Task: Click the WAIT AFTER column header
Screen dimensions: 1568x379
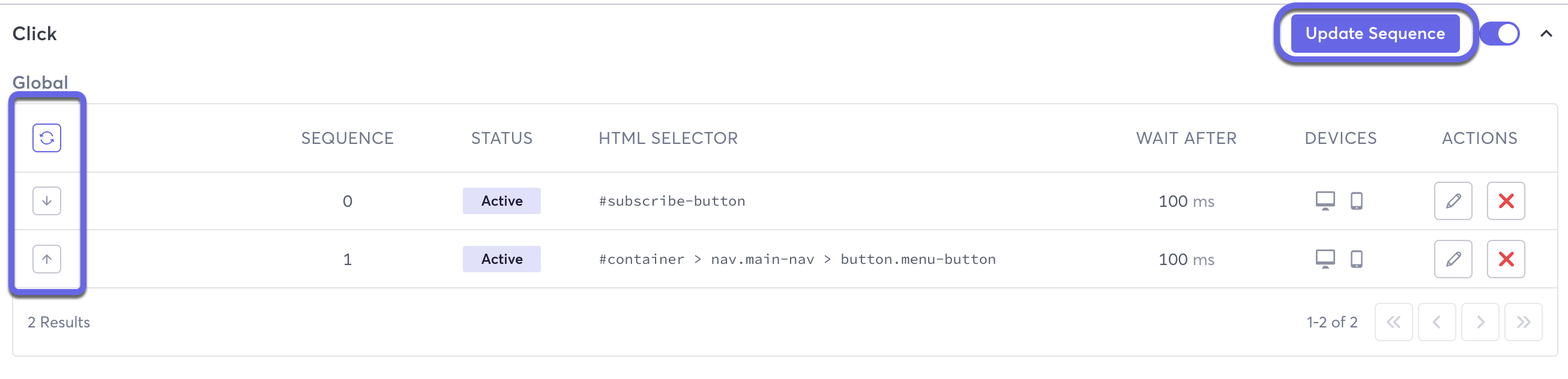Action: [1186, 138]
